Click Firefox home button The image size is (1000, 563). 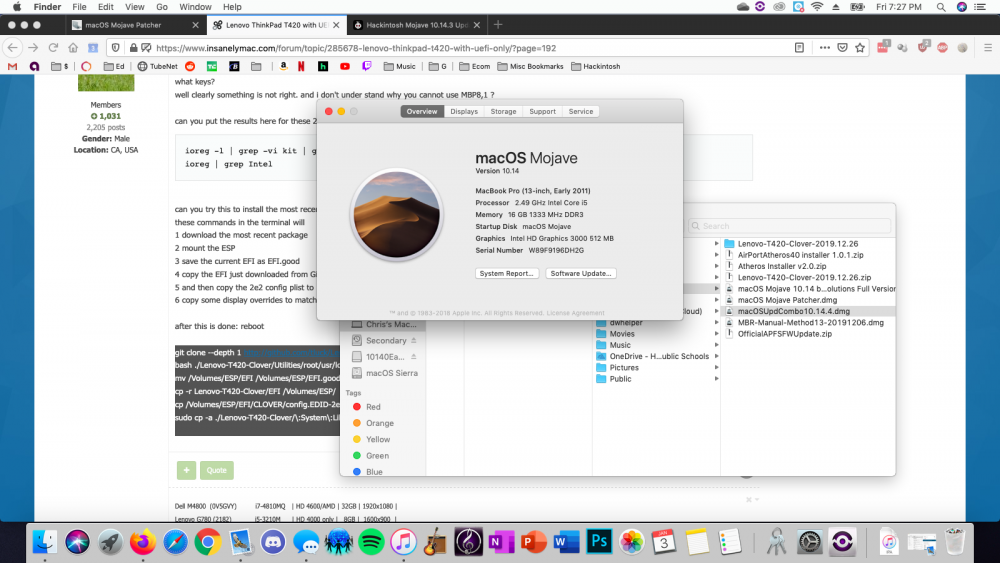[73, 48]
